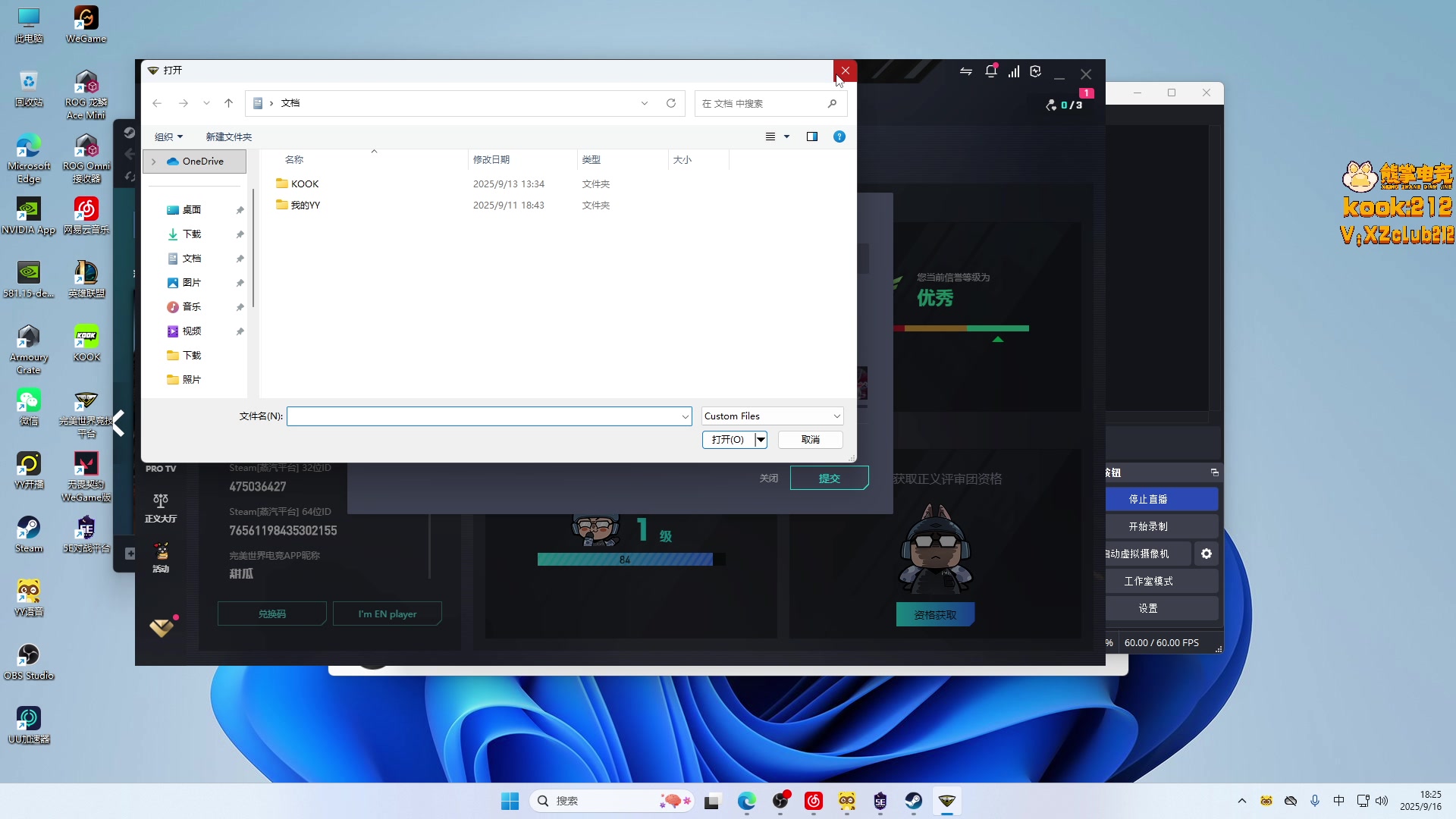The width and height of the screenshot is (1456, 819).
Task: Expand the address bar history dropdown
Action: [645, 103]
